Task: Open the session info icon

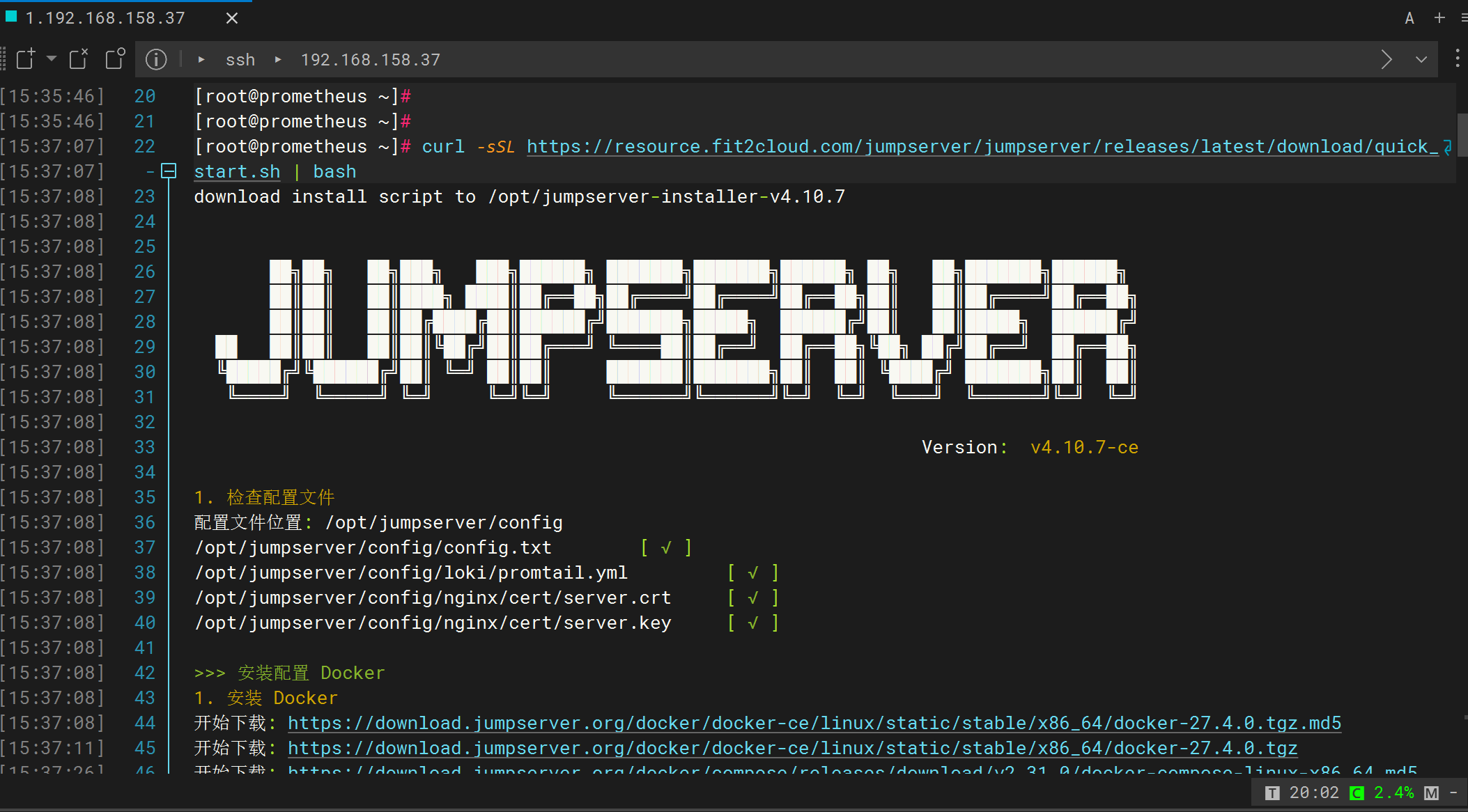Action: pos(156,60)
